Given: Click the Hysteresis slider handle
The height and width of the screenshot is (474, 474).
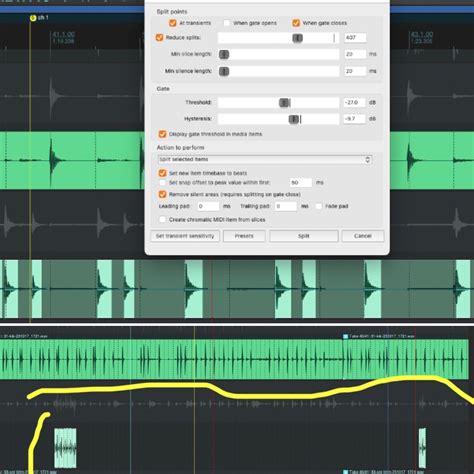Looking at the screenshot, I should click(x=294, y=119).
